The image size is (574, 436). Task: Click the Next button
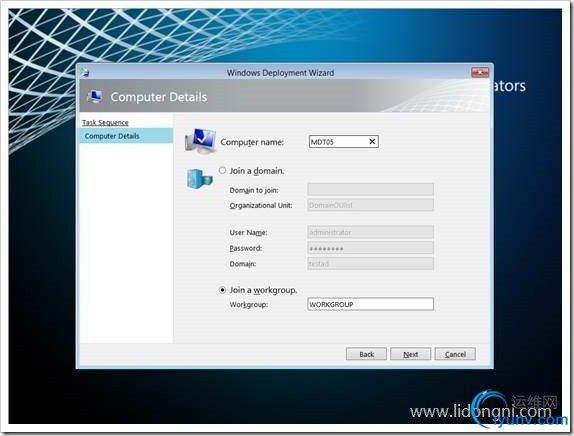(x=410, y=354)
